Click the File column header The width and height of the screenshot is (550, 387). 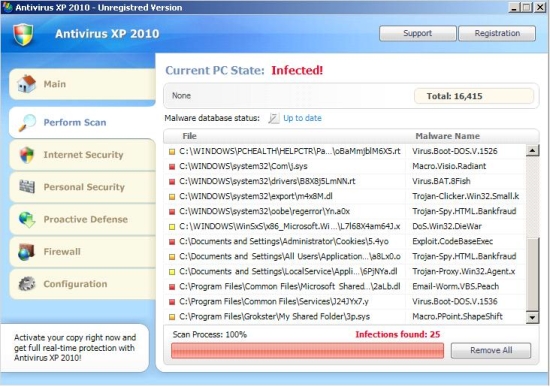coord(189,136)
